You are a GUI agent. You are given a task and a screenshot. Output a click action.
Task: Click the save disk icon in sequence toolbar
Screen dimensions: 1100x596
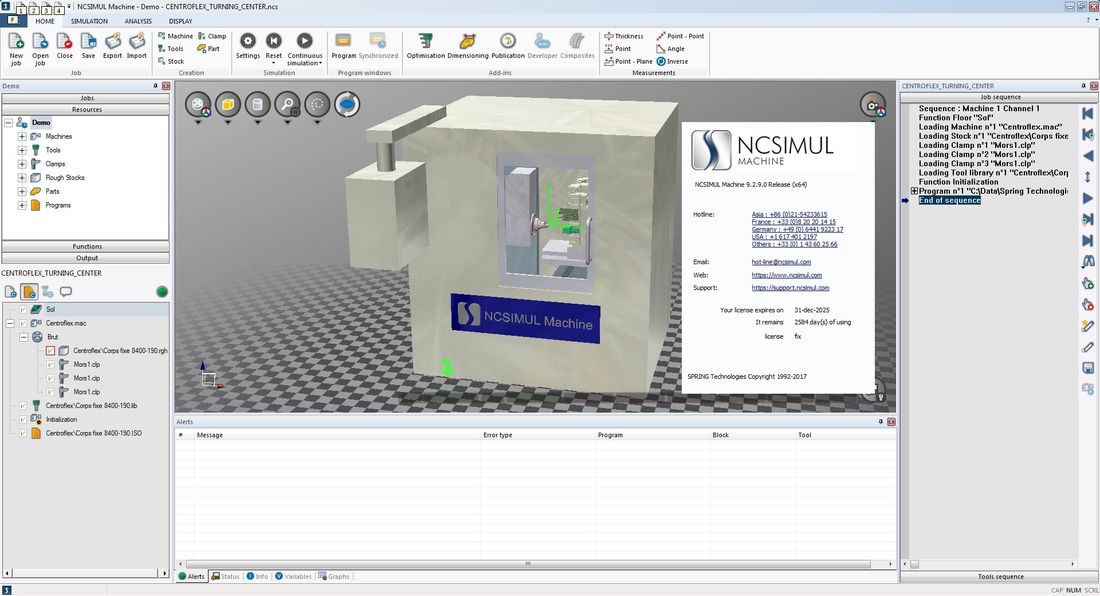pyautogui.click(x=1087, y=368)
